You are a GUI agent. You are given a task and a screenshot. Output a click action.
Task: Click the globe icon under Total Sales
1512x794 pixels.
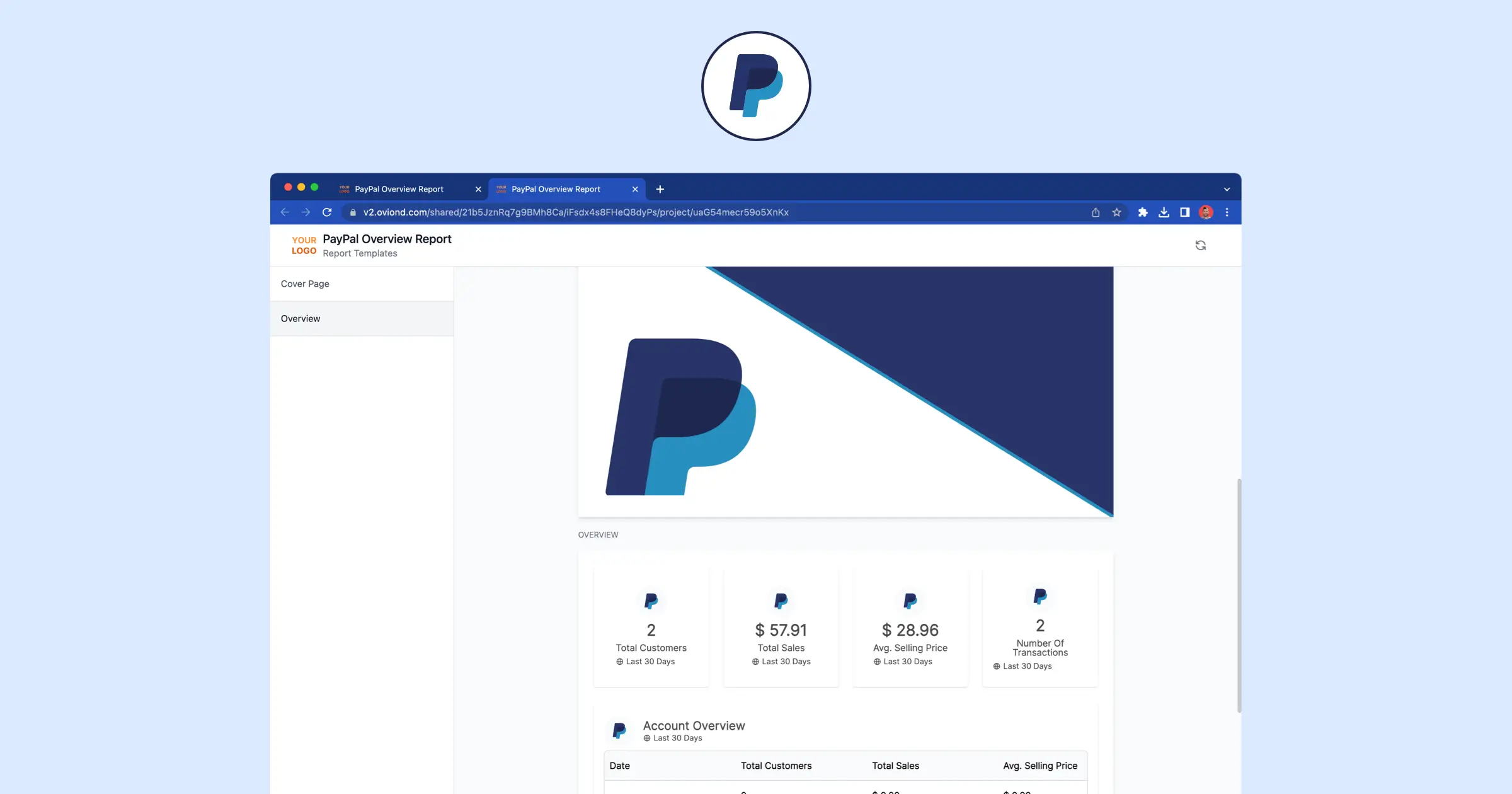point(755,662)
